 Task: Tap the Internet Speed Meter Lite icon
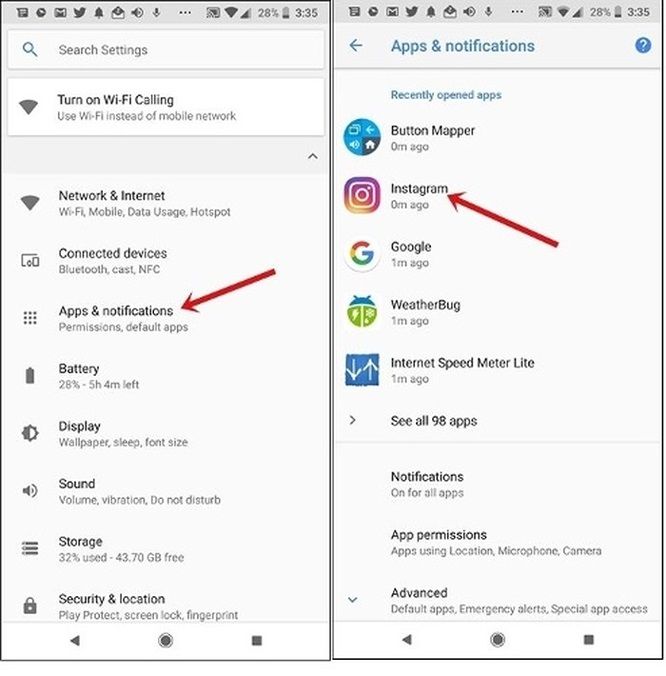(362, 370)
